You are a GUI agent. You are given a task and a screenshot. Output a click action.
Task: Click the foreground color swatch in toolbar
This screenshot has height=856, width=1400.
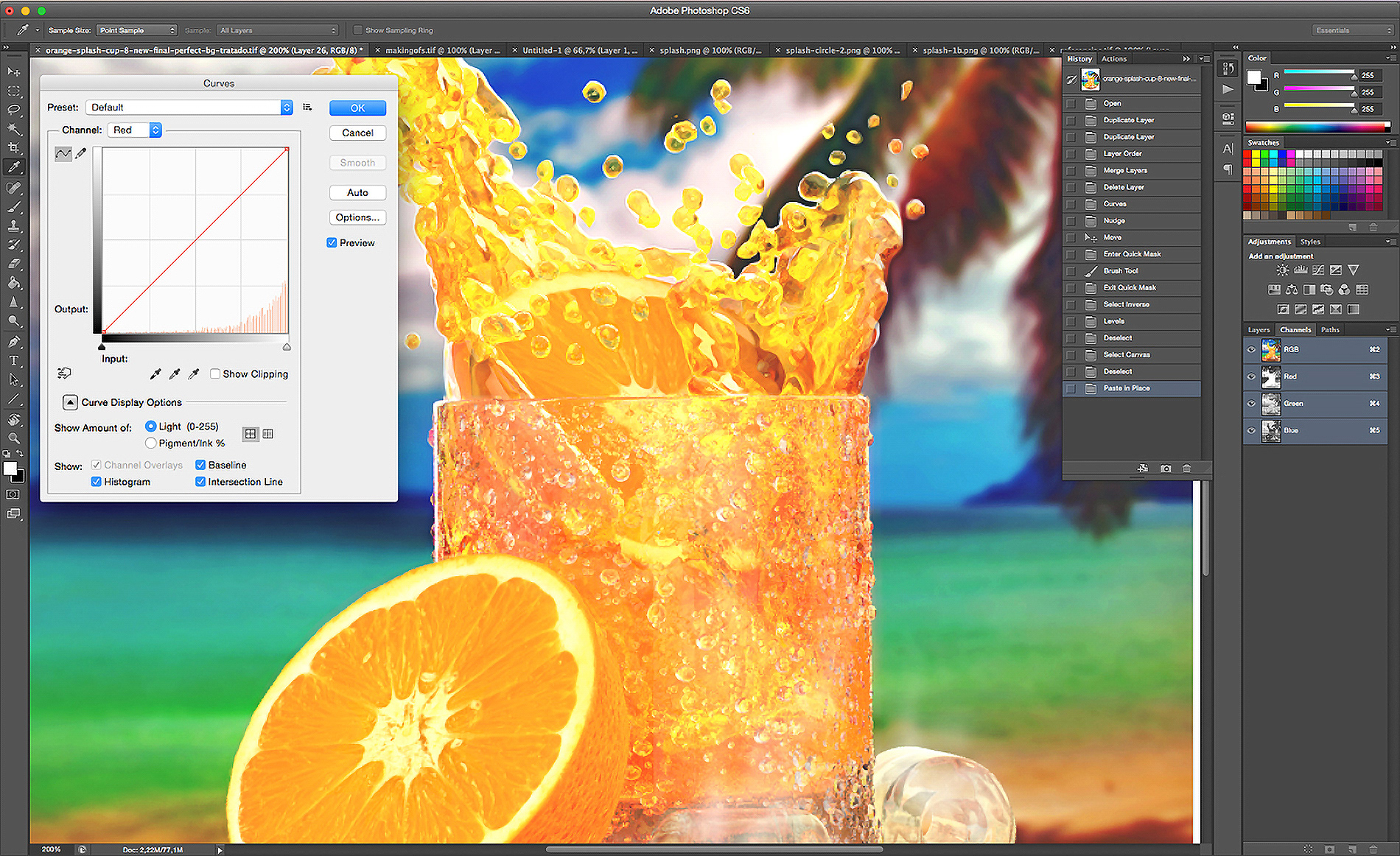tap(10, 469)
